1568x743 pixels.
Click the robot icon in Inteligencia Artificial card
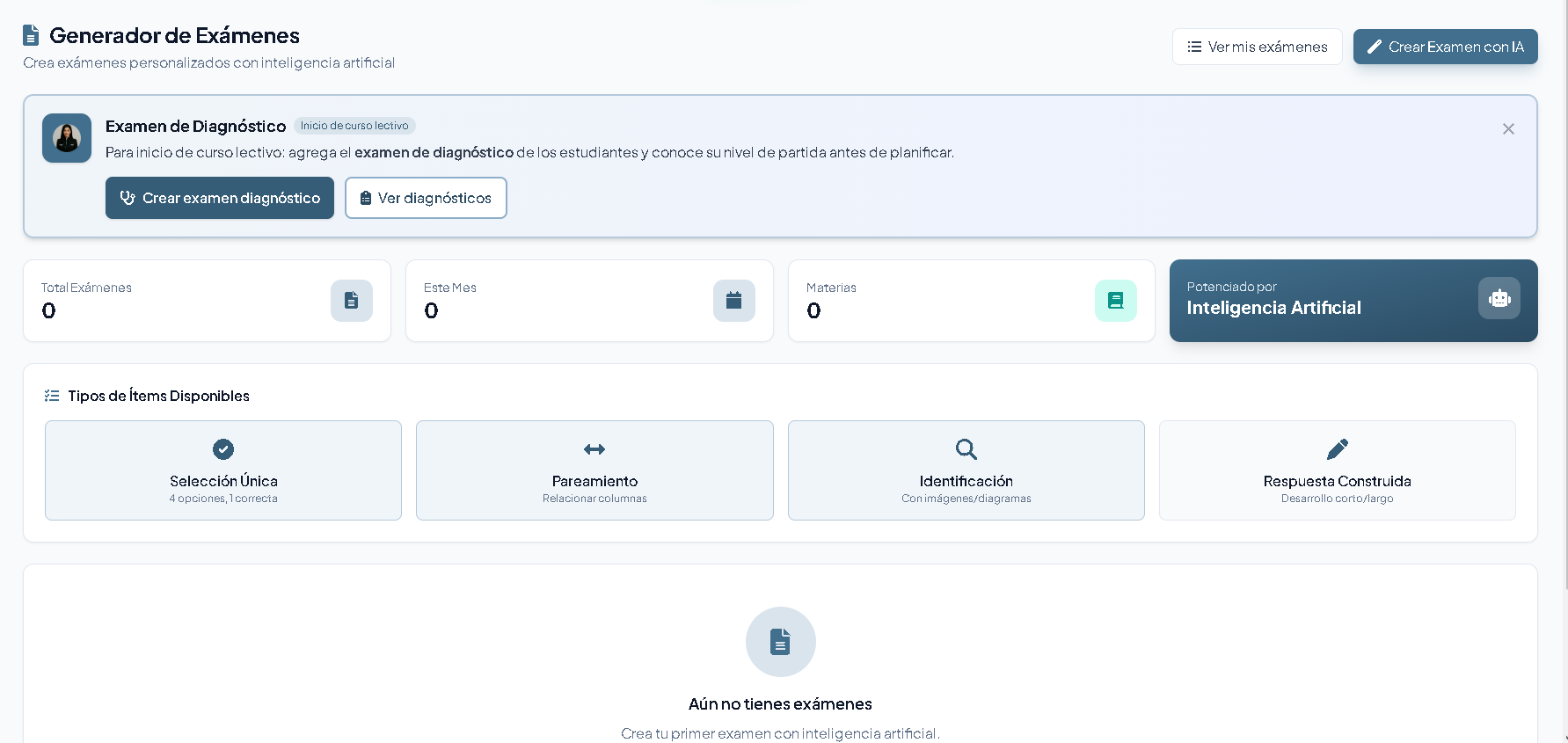pyautogui.click(x=1499, y=299)
